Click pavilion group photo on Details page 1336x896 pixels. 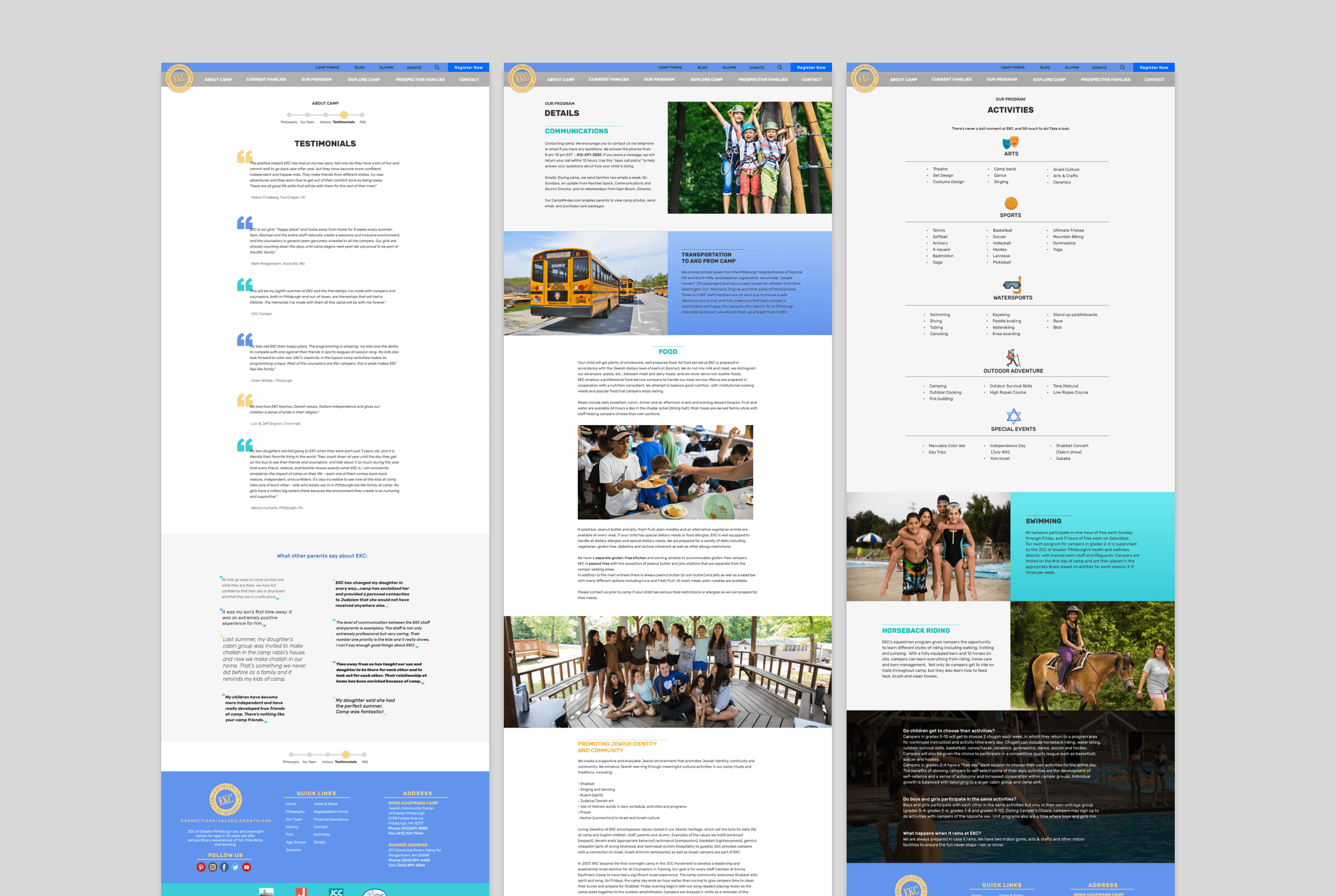coord(667,671)
